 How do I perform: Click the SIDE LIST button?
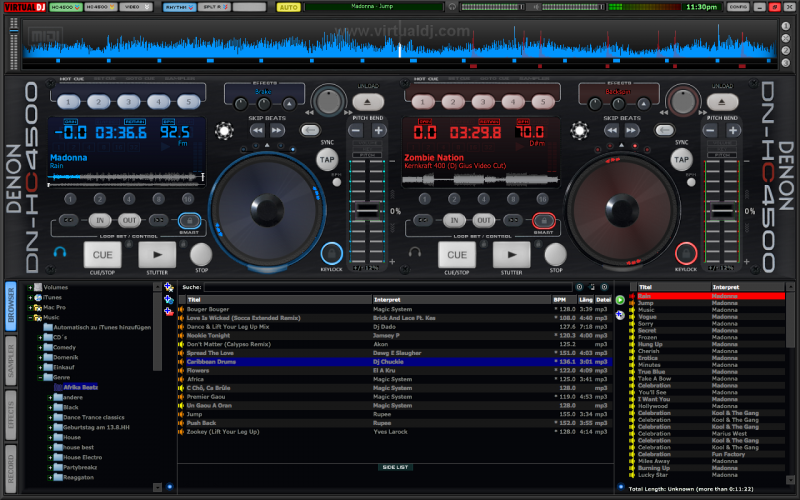click(x=395, y=467)
